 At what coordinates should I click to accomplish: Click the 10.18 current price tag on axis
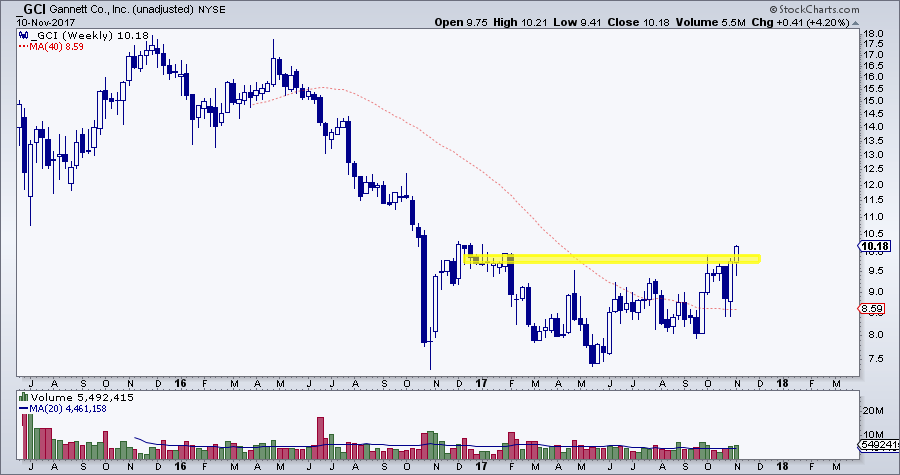click(875, 246)
